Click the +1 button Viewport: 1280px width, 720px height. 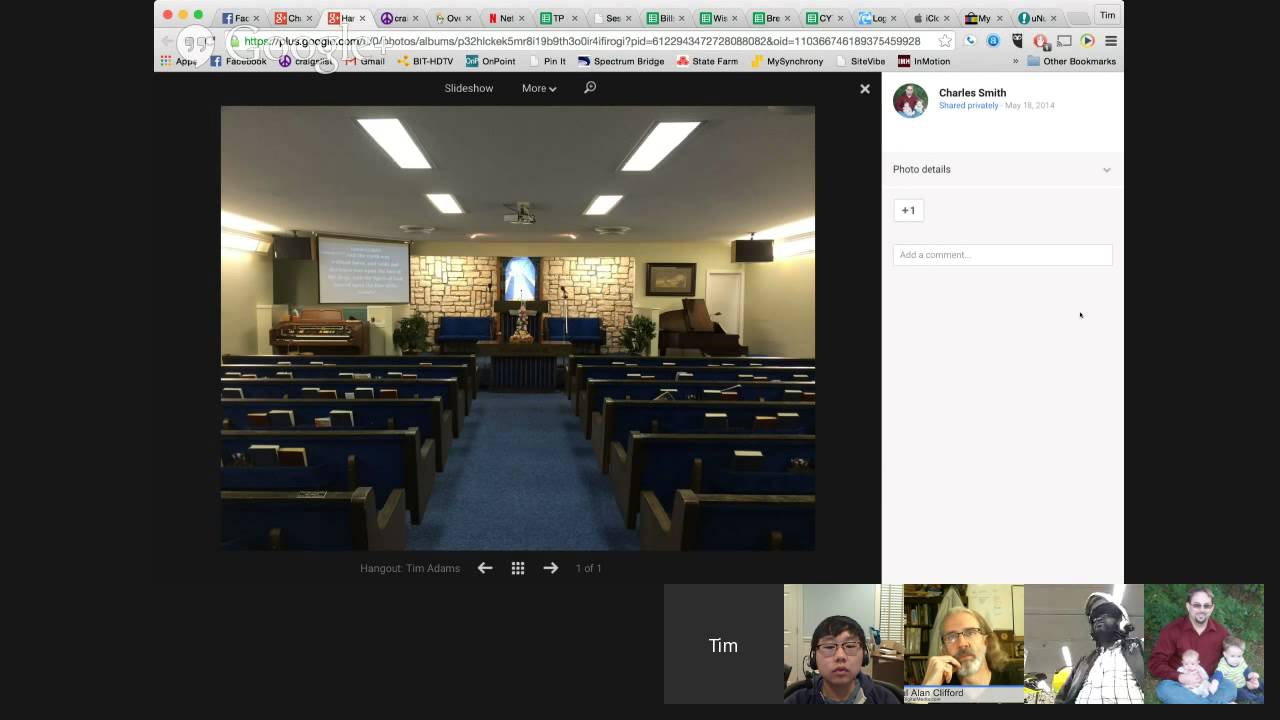click(x=908, y=210)
